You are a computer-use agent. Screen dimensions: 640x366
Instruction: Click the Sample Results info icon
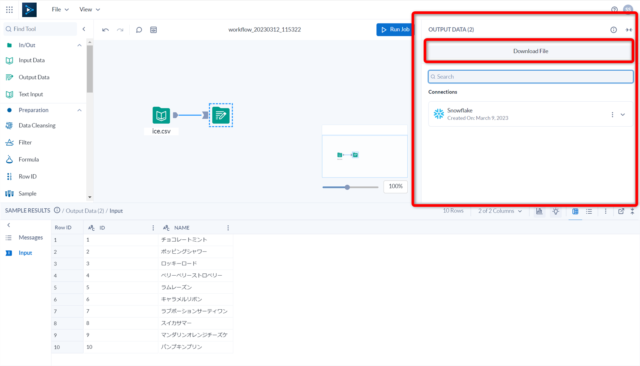point(57,211)
